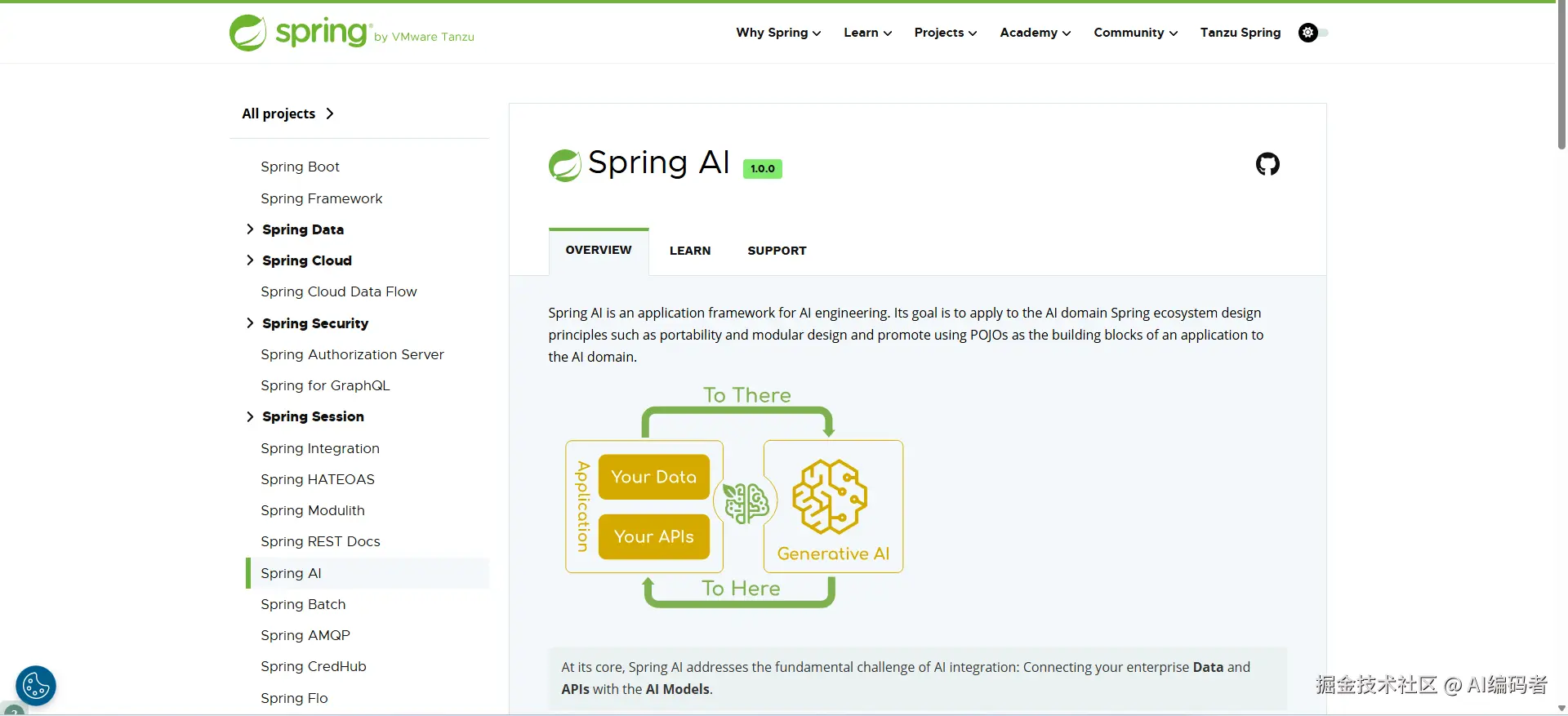
Task: Open Spring Batch project
Action: coord(303,604)
